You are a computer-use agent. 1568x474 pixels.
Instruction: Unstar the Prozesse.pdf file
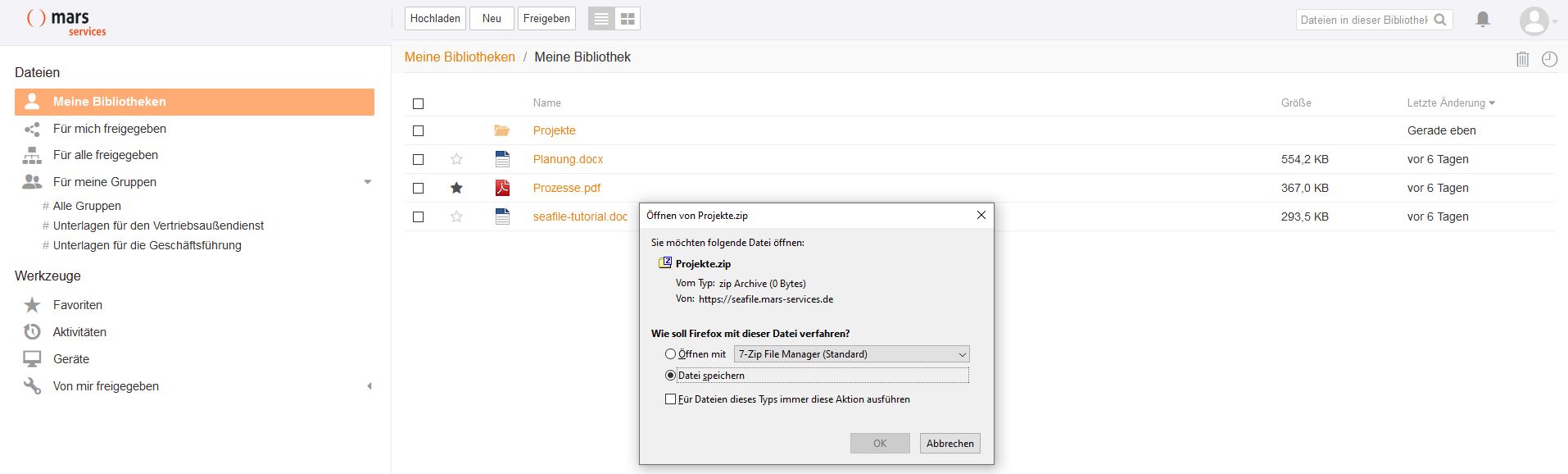456,188
